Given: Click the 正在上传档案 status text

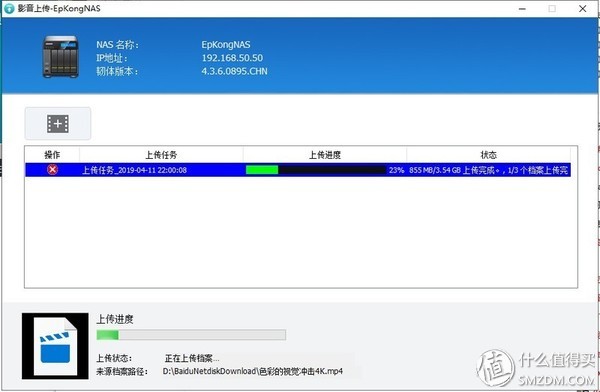Looking at the screenshot, I should tap(192, 358).
